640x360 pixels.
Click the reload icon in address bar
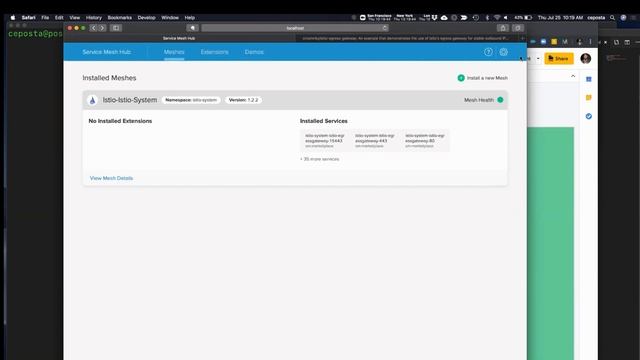384,28
